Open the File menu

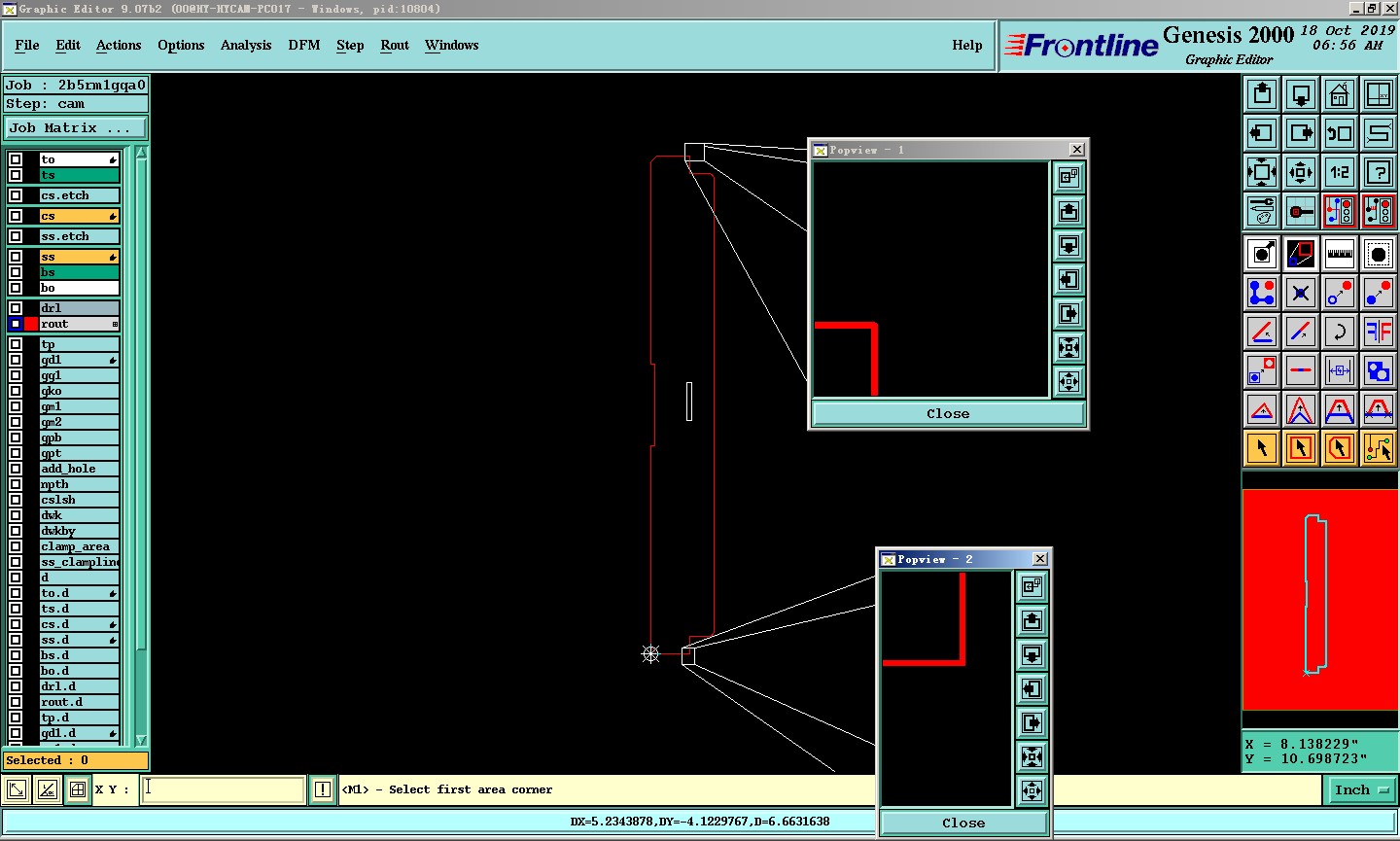[27, 45]
